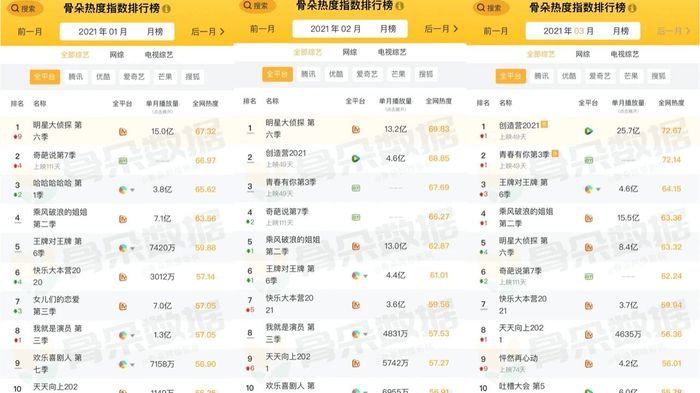Screen dimensions: 700x393
Task: Switch to 网综 tab in January panel
Action: [117, 54]
